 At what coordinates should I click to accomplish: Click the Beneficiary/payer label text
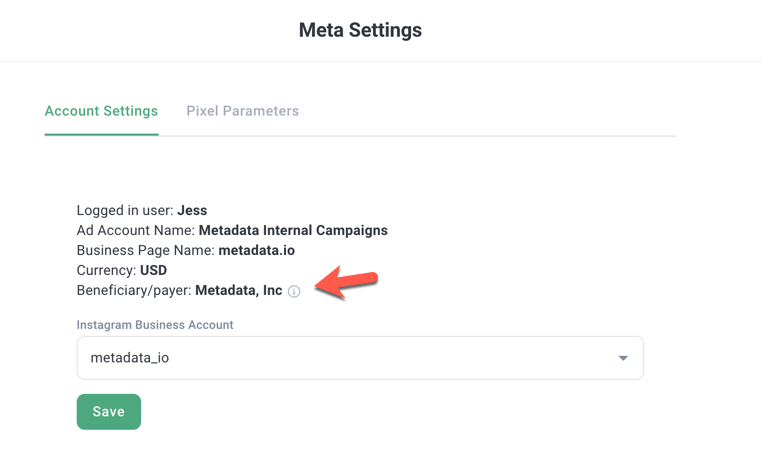133,291
